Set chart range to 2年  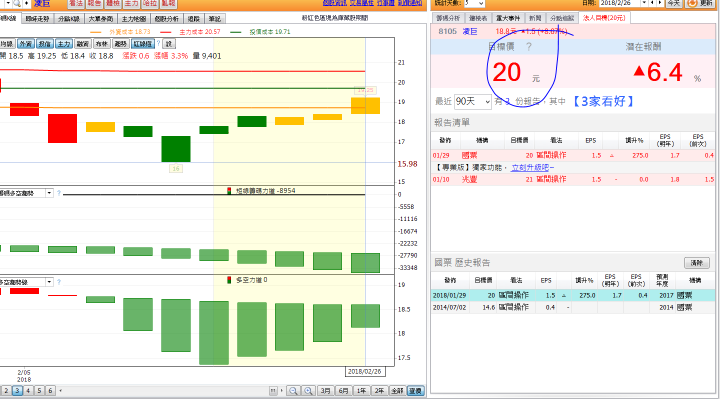[x=379, y=391]
